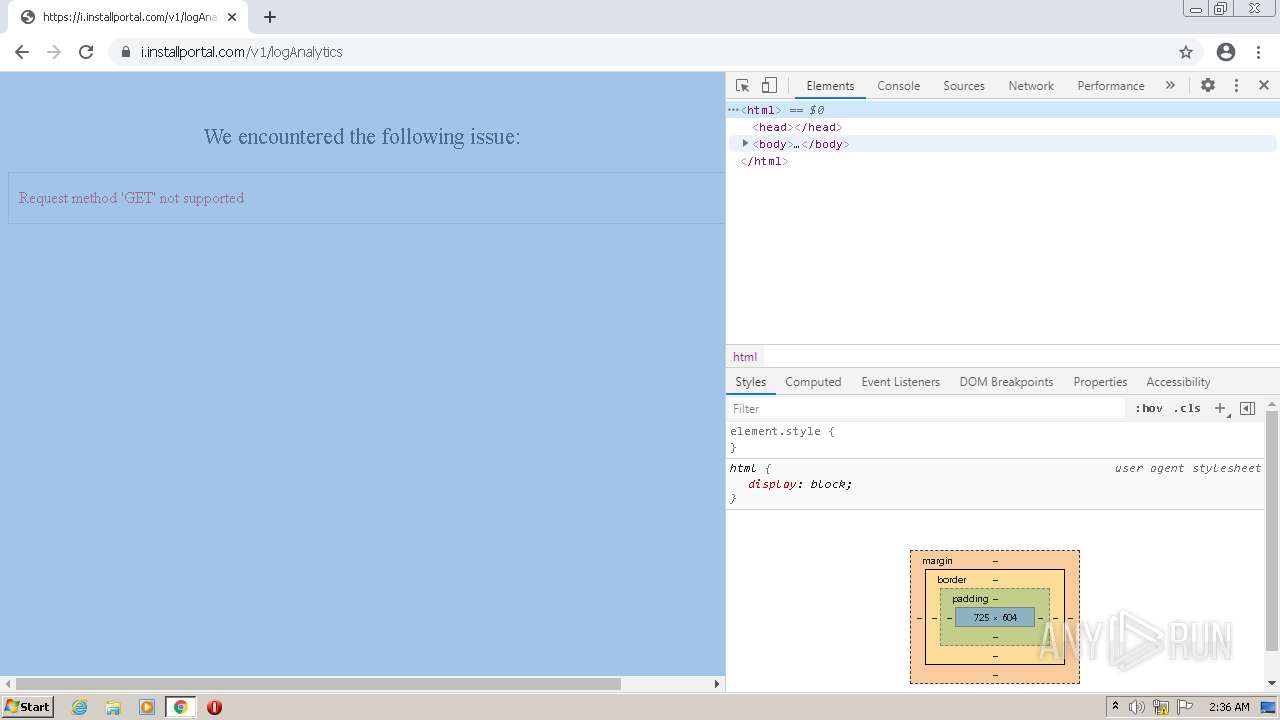Click the html breadcrumb item
The image size is (1280, 720).
pyautogui.click(x=745, y=357)
